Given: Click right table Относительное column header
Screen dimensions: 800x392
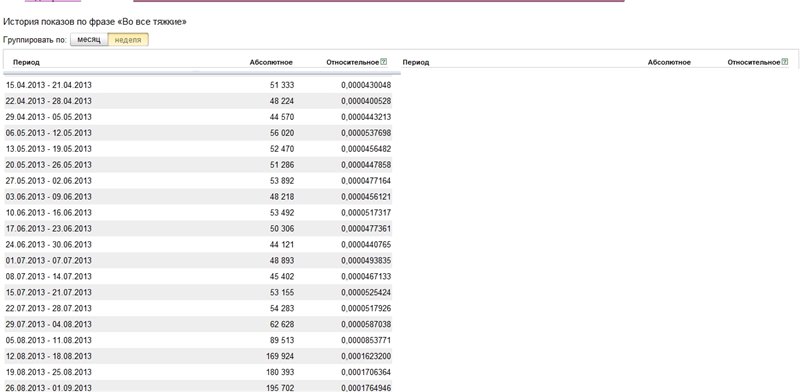Looking at the screenshot, I should (754, 62).
